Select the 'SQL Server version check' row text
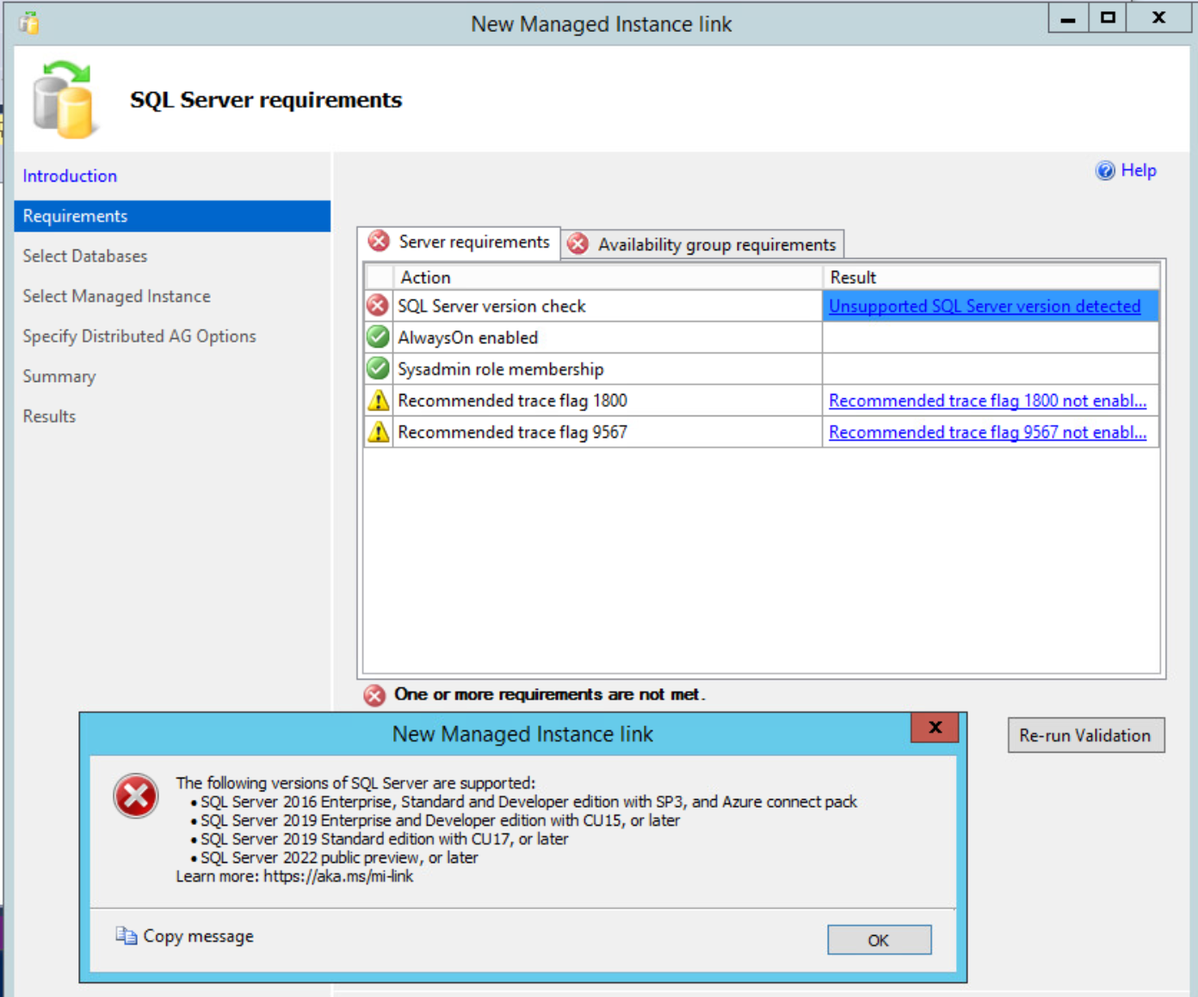 coord(491,306)
